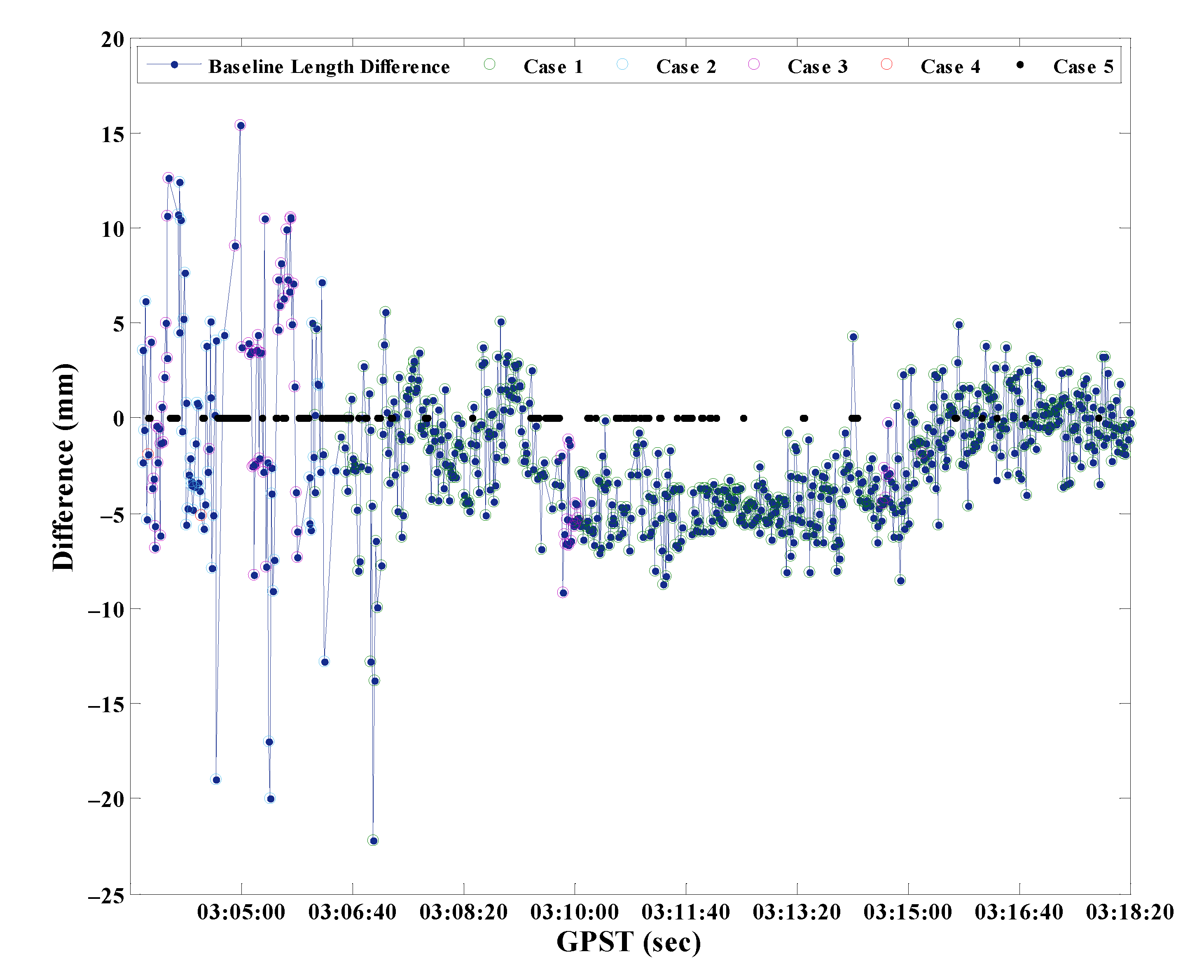The width and height of the screenshot is (1204, 980).
Task: Click the magenta Case 3 legend circle
Action: [753, 64]
